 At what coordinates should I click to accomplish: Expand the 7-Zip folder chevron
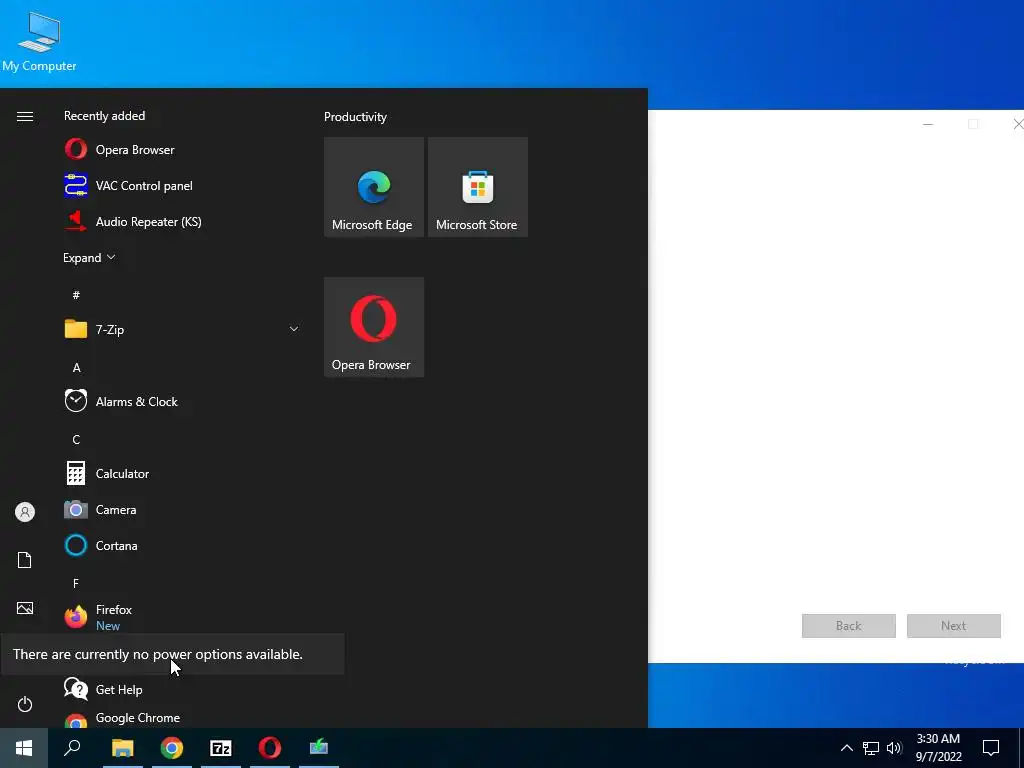294,329
